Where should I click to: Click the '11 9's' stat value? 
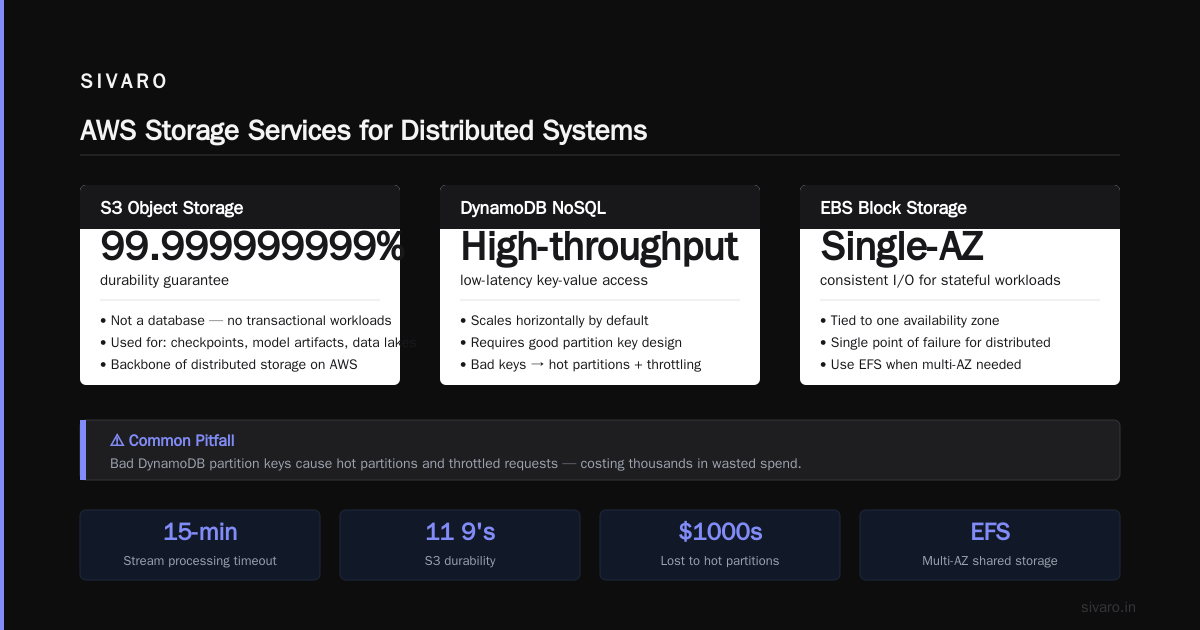(460, 532)
